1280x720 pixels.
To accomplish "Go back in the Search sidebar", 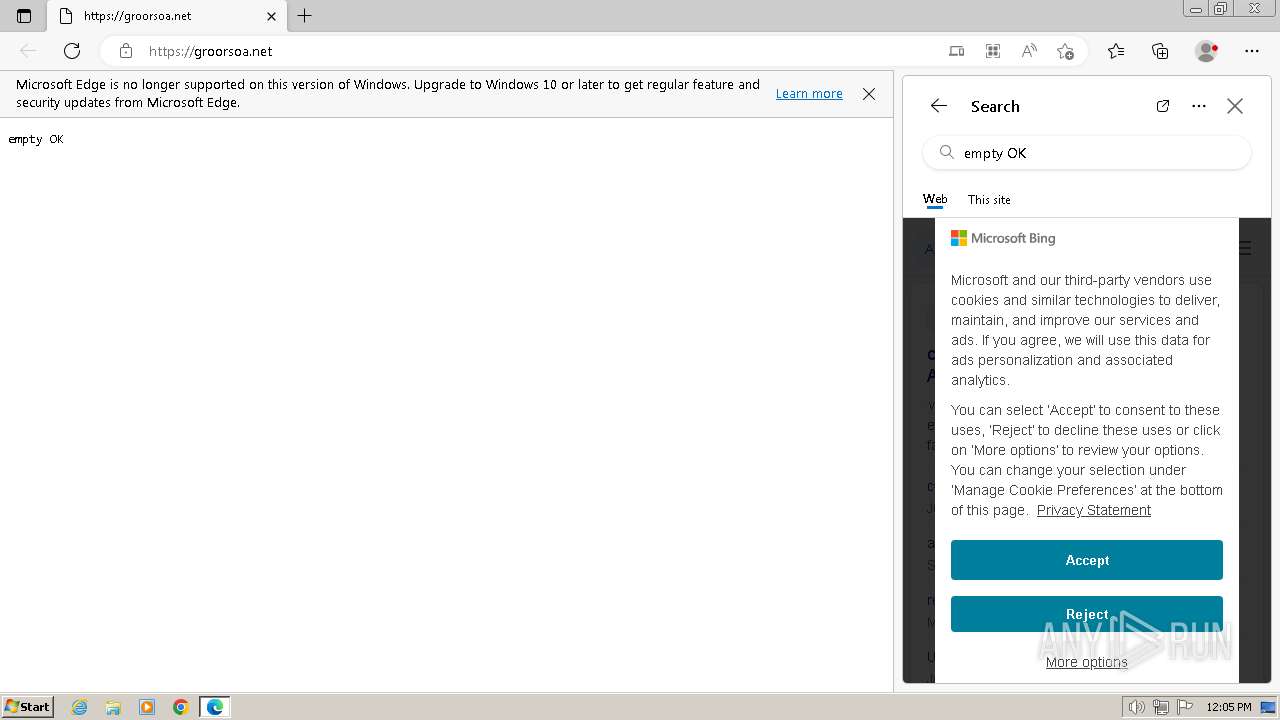I will point(938,106).
